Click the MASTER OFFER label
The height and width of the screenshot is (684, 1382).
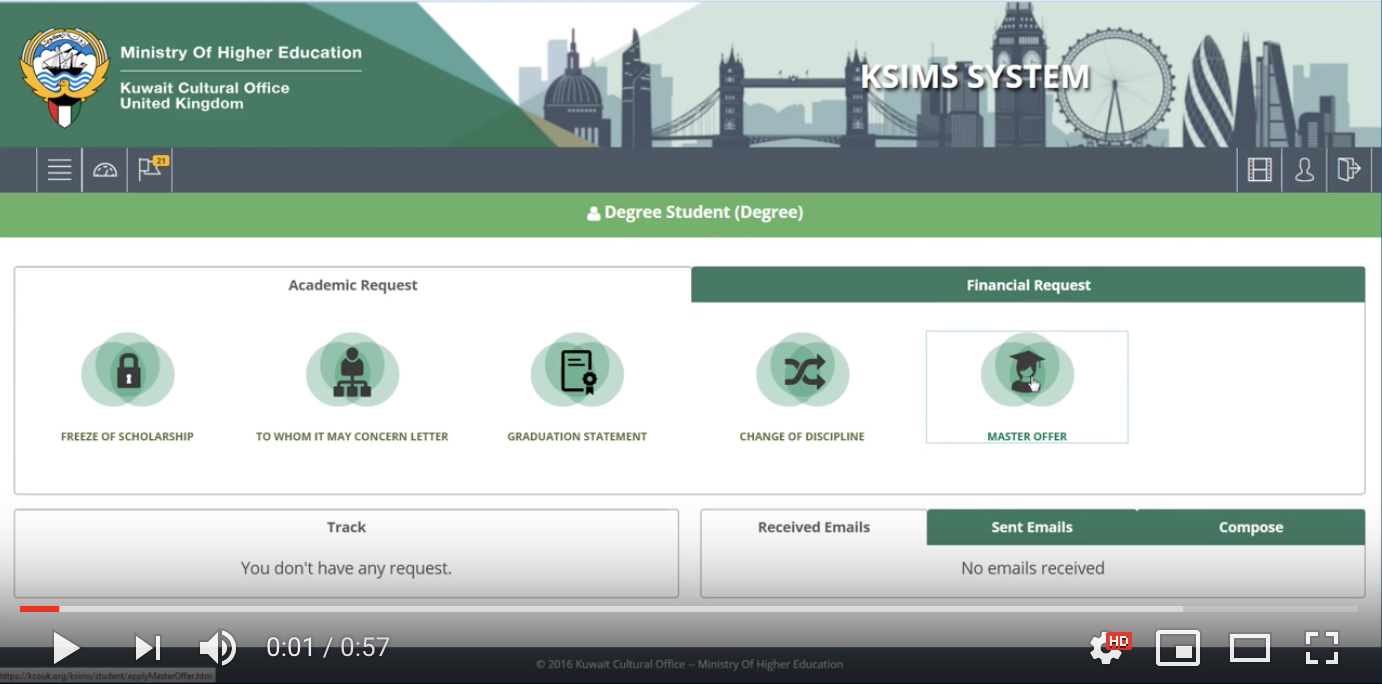tap(1027, 436)
